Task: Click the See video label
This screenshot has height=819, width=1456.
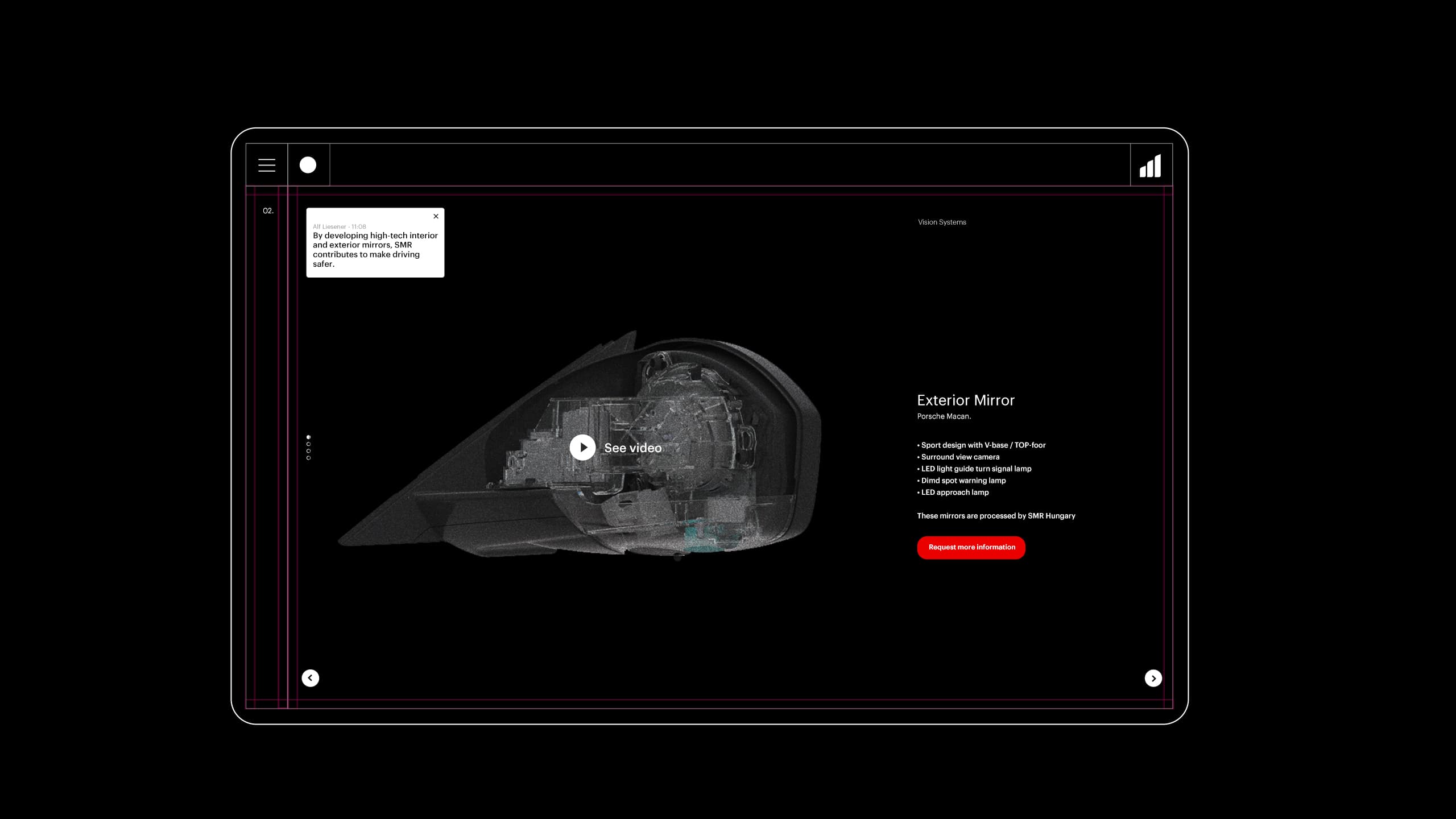Action: tap(632, 448)
